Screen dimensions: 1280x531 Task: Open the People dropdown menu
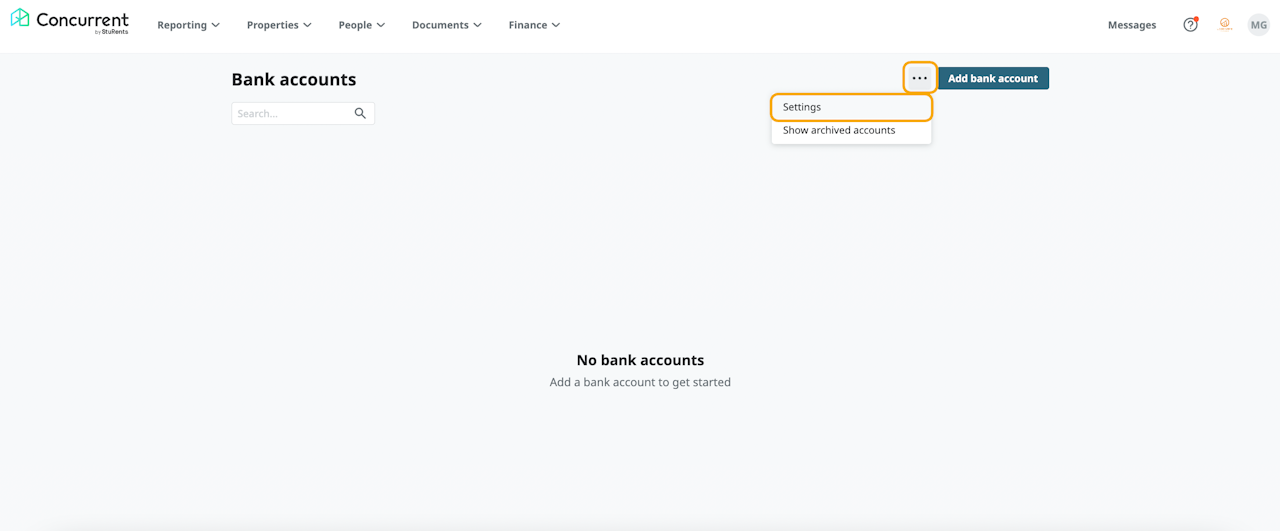tap(361, 25)
